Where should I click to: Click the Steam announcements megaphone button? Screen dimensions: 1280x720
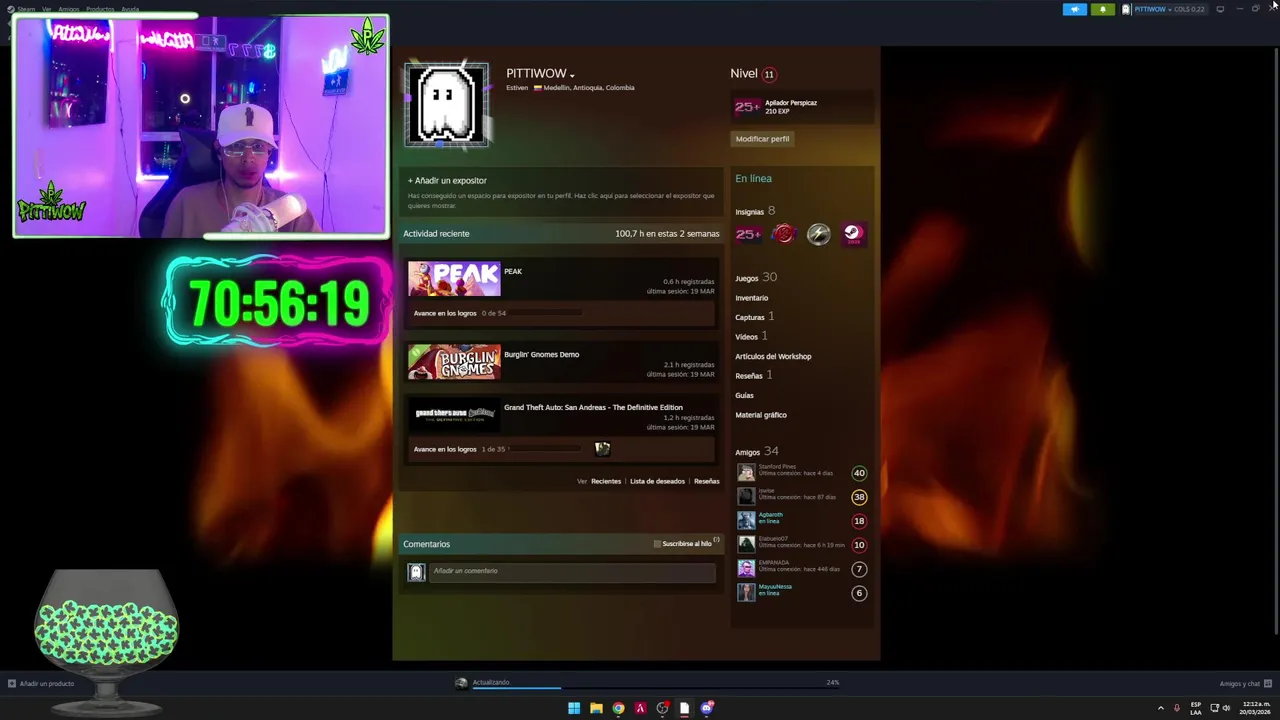[1075, 9]
